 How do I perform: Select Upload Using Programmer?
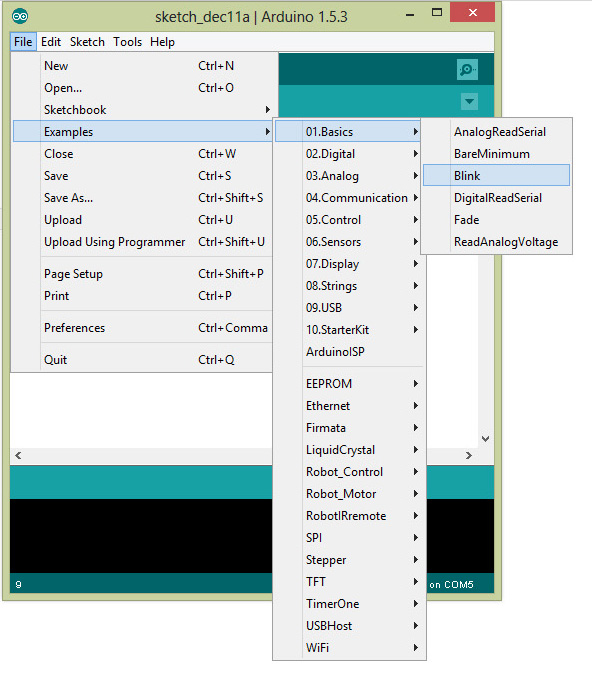[143, 242]
